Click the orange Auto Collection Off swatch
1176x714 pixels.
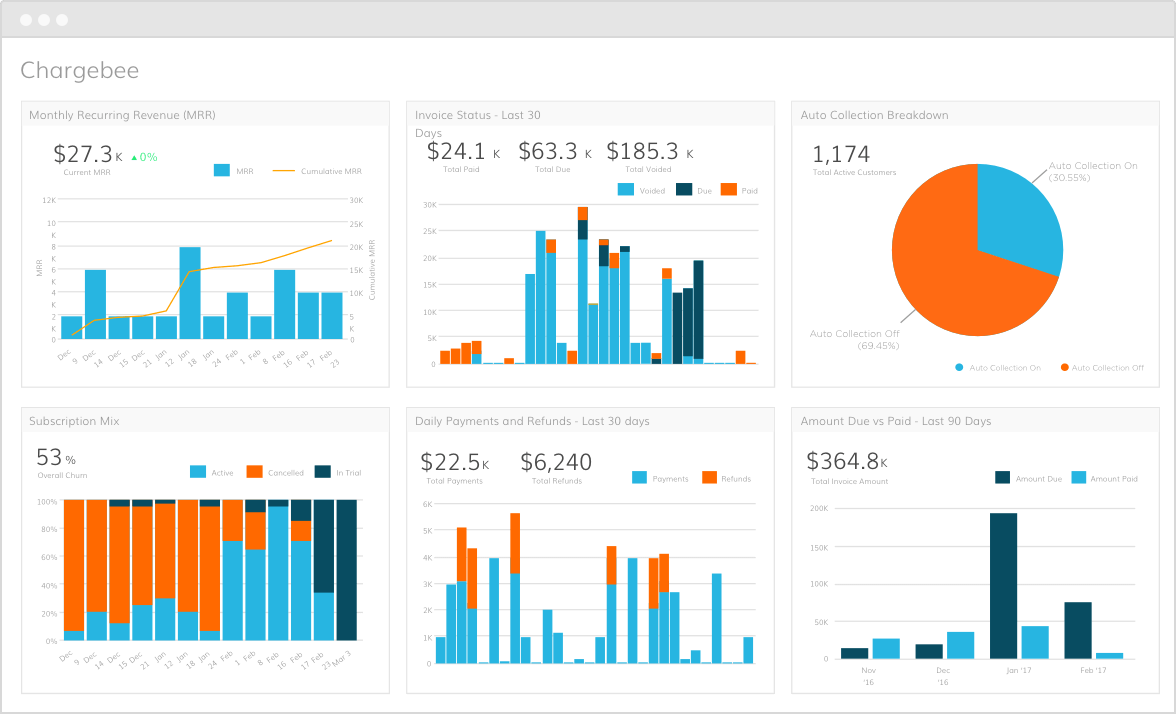tap(1065, 368)
